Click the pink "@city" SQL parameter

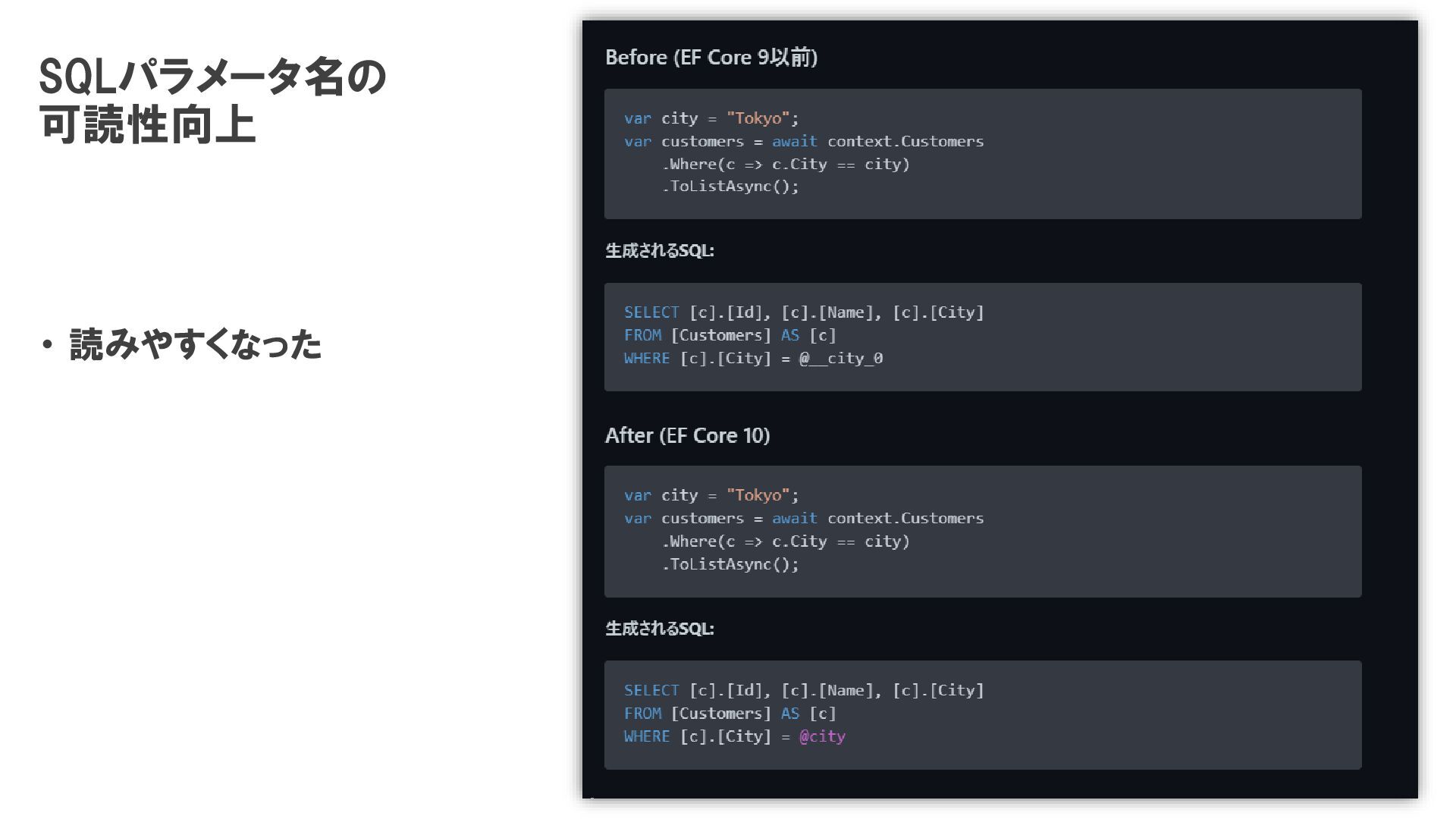point(822,736)
